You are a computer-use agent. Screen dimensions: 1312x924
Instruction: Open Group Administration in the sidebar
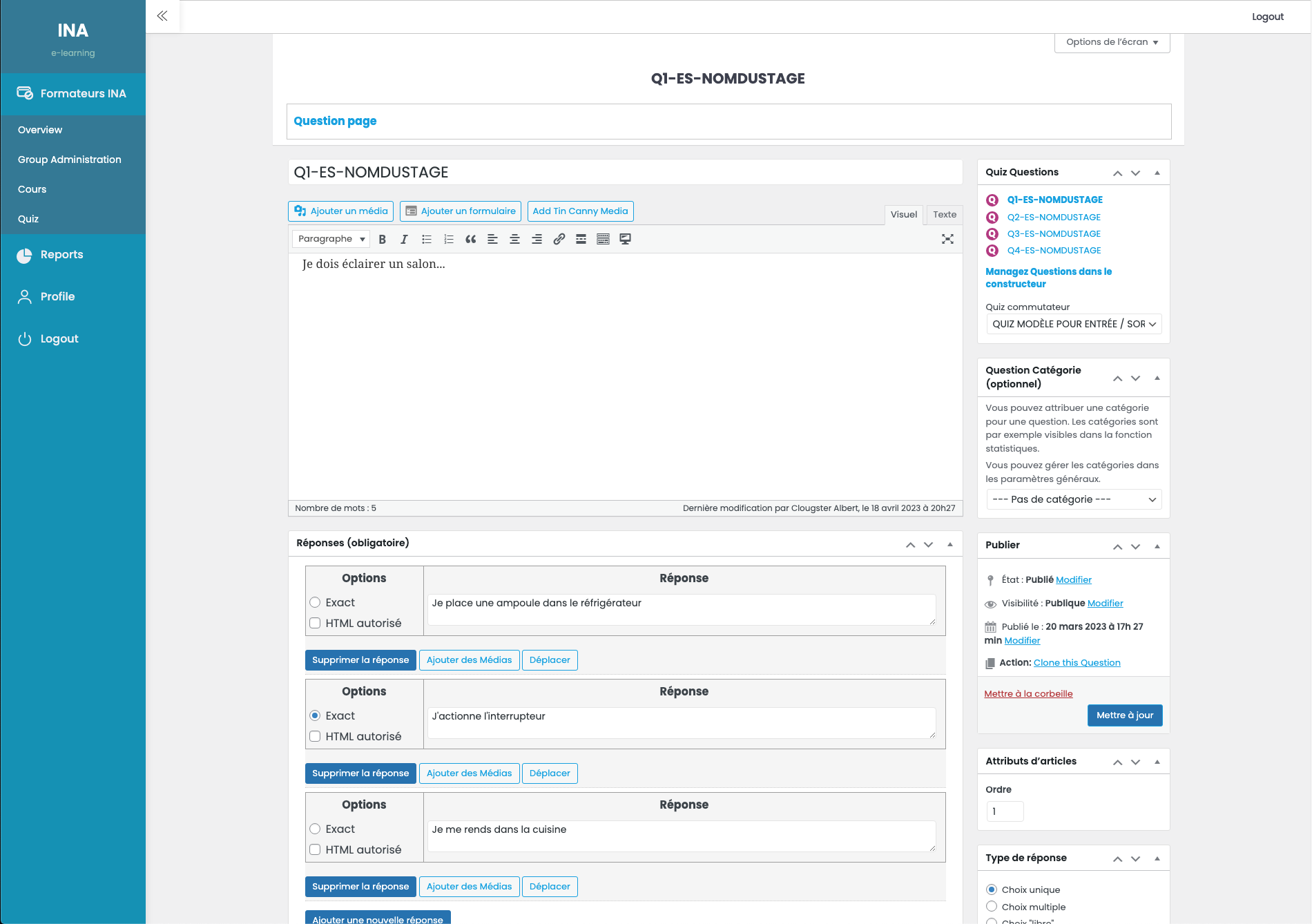tap(70, 160)
